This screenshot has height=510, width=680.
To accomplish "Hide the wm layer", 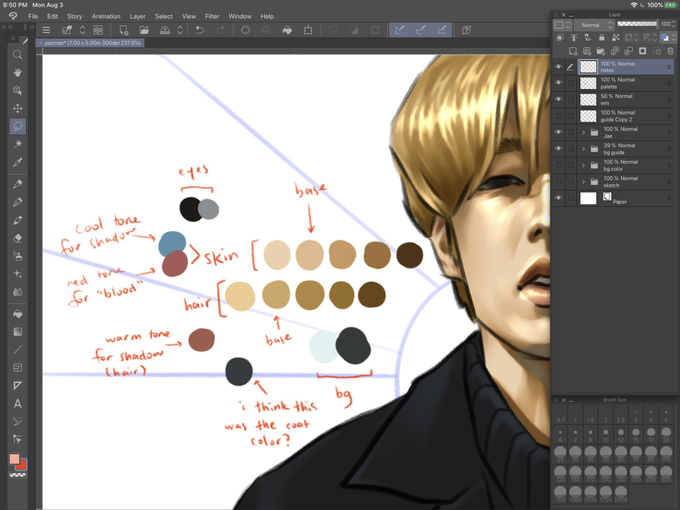I will tap(559, 99).
